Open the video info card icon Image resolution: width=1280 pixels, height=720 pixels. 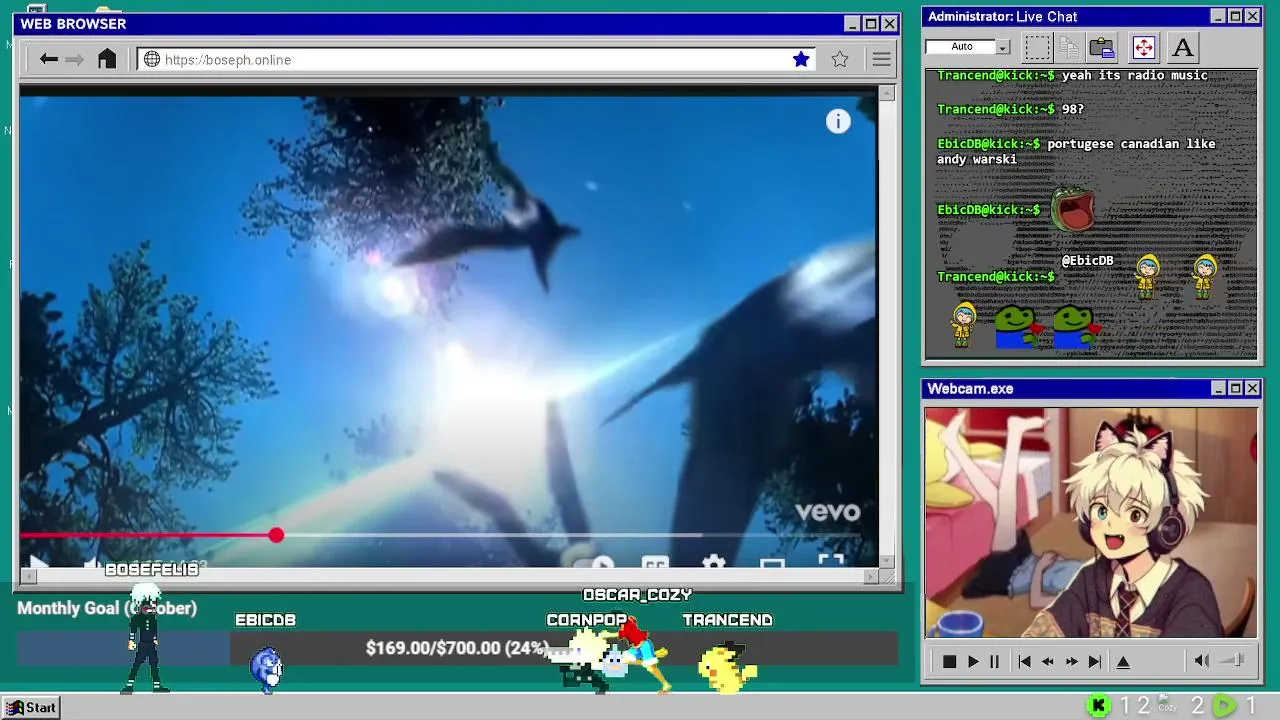pos(838,122)
